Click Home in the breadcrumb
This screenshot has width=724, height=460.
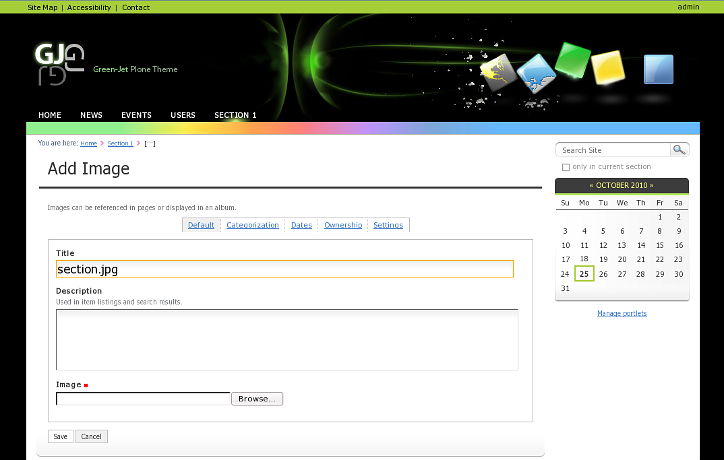(88, 144)
